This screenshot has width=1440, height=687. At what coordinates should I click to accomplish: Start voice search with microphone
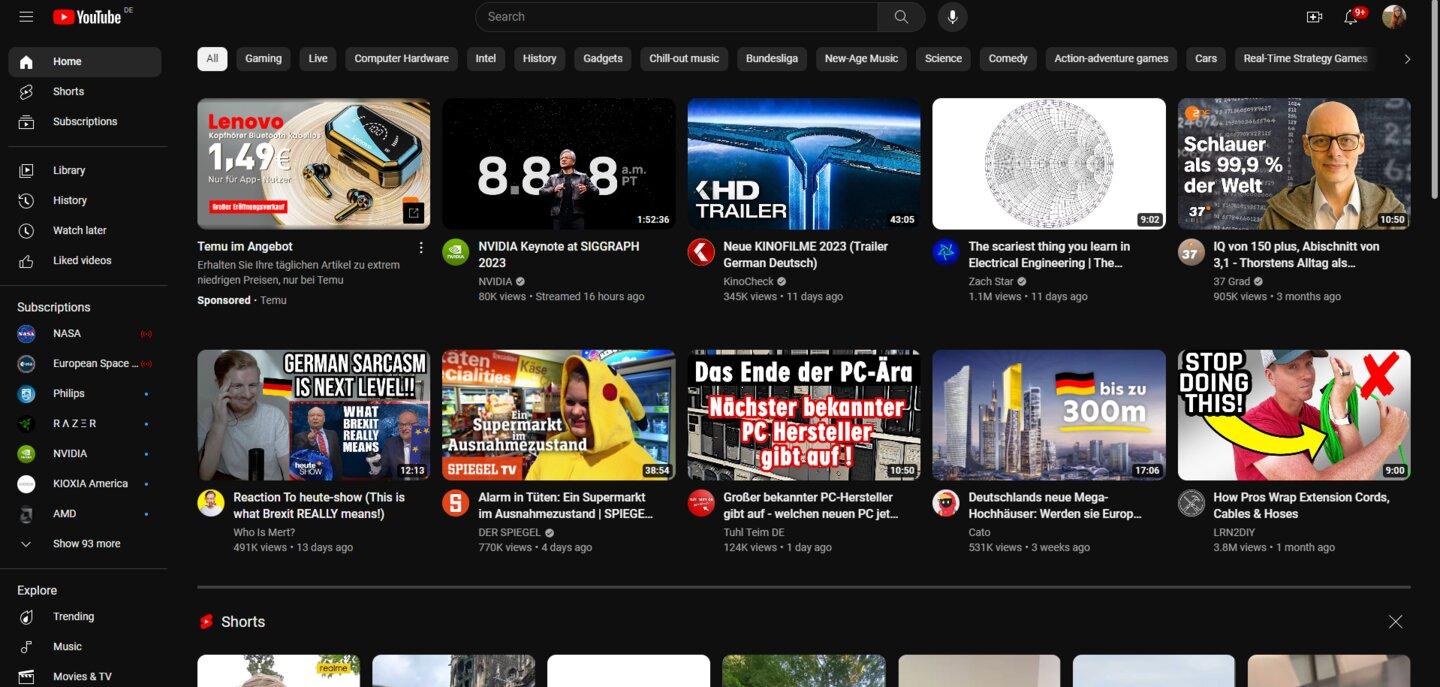(952, 17)
